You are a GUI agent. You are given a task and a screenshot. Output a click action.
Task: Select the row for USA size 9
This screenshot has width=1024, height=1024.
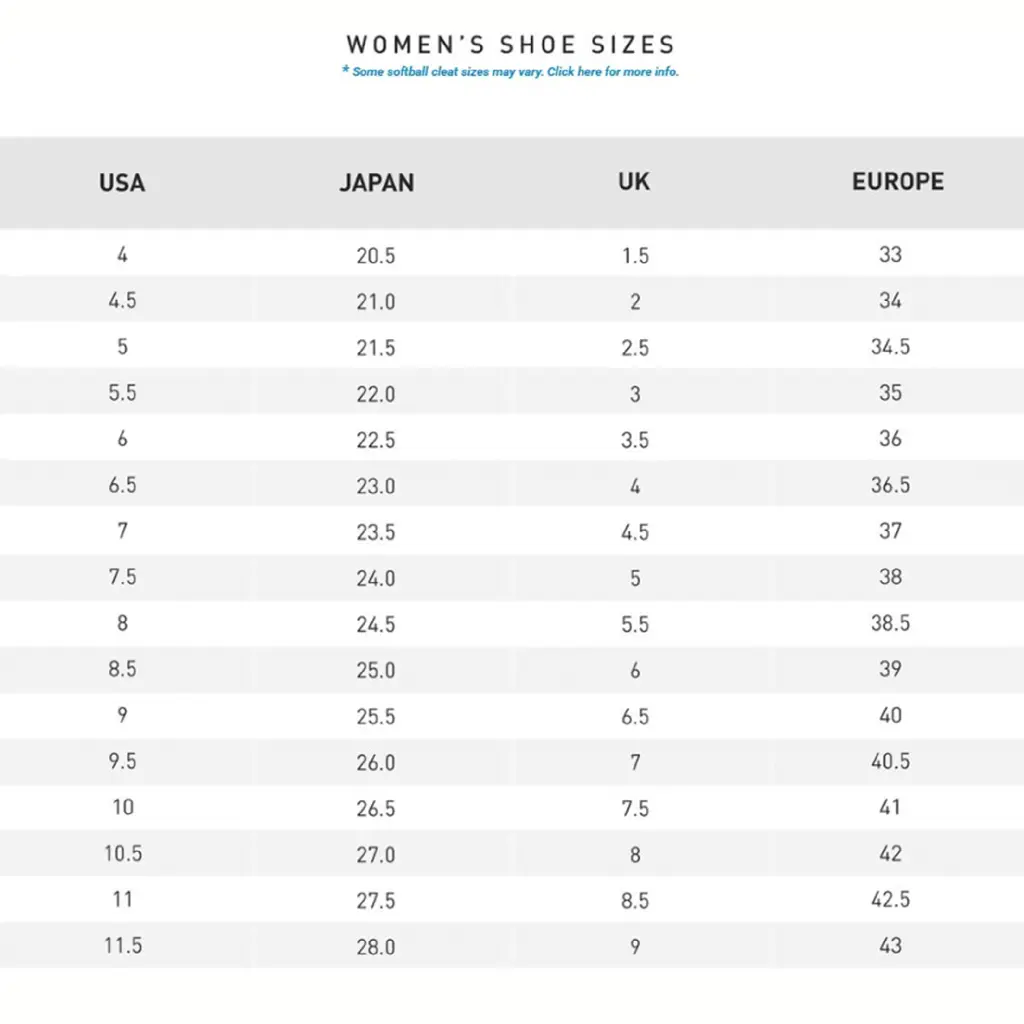click(x=121, y=716)
